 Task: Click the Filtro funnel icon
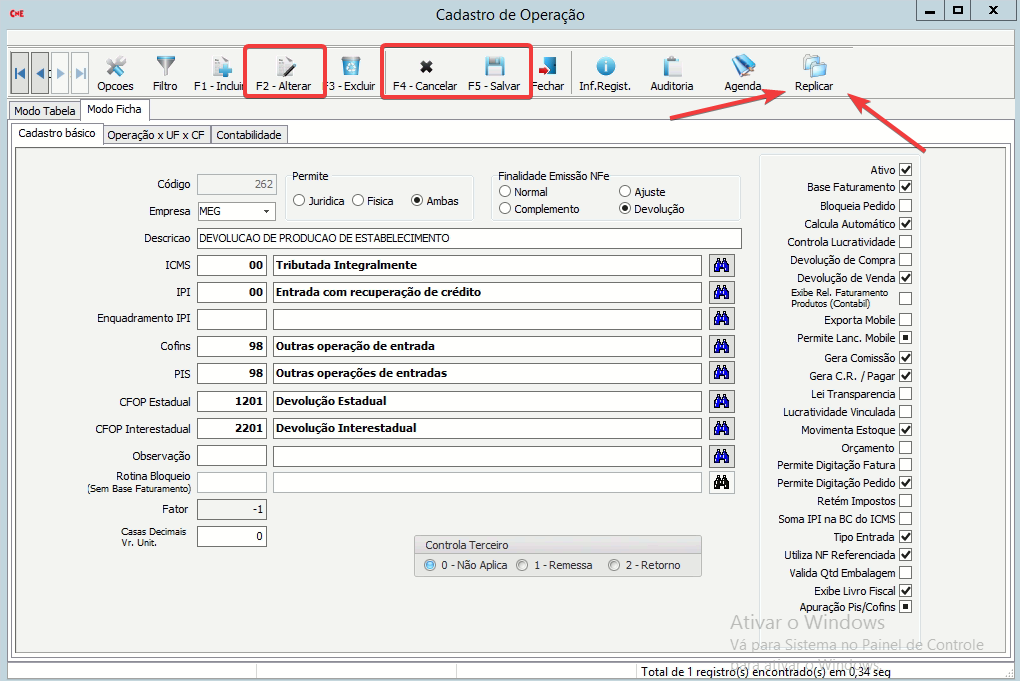pyautogui.click(x=165, y=74)
